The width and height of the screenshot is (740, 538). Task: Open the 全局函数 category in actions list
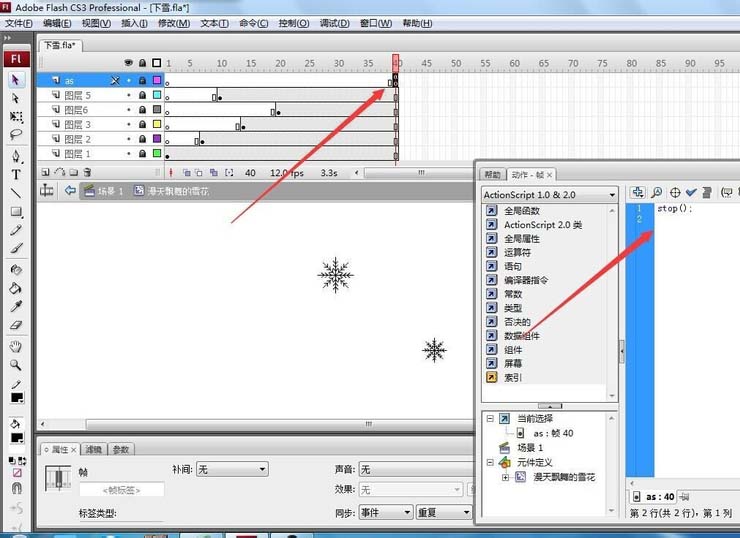(x=521, y=211)
